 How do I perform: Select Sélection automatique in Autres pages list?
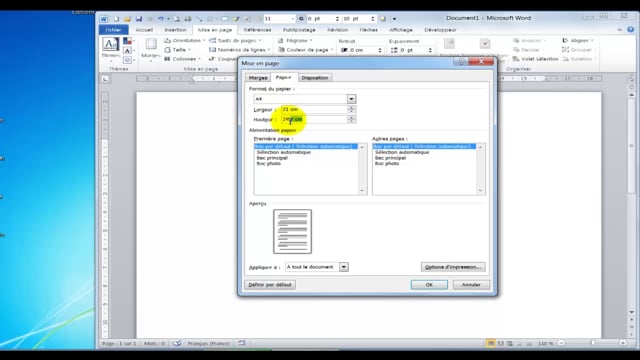pos(402,152)
